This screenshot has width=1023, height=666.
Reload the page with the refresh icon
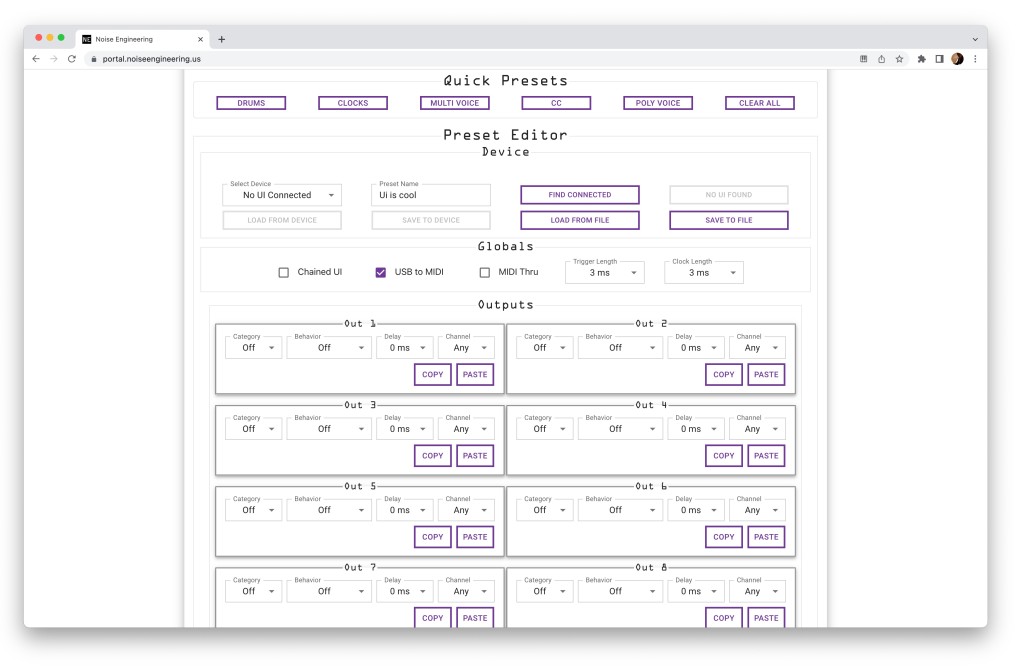(x=72, y=59)
